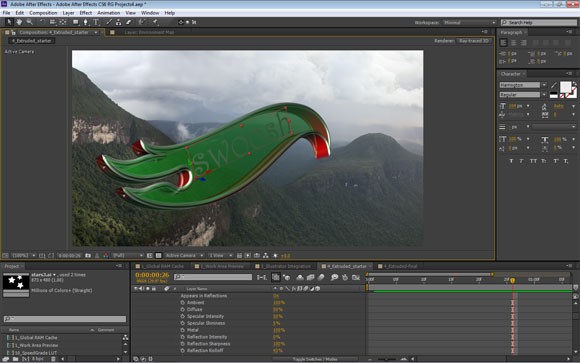Viewport: 580px width, 363px height.
Task: Select the Brush tool
Action: 109,22
